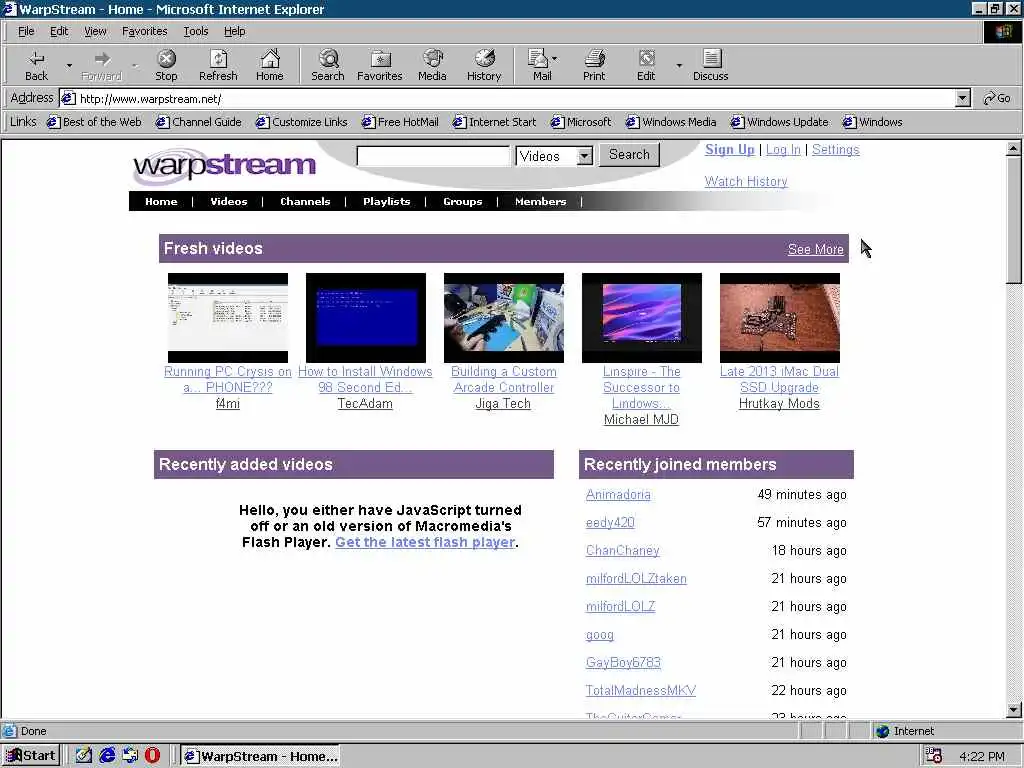1024x768 pixels.
Task: Open the Running PC Crysis video thumbnail
Action: 228,317
